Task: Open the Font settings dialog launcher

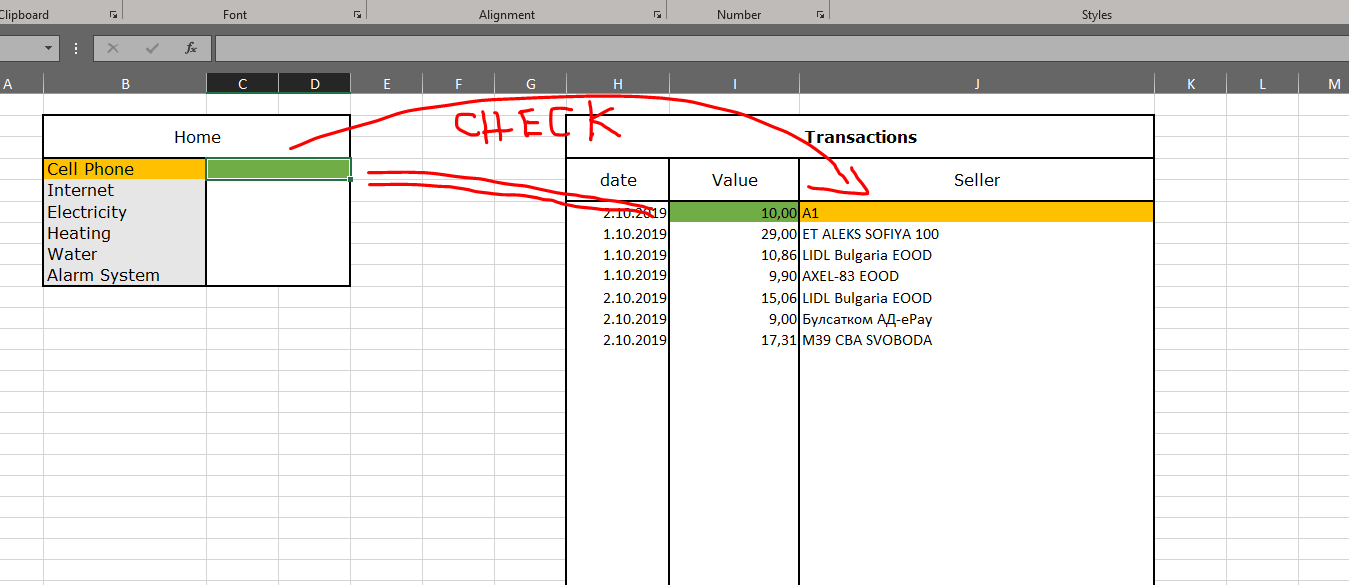Action: pyautogui.click(x=357, y=13)
